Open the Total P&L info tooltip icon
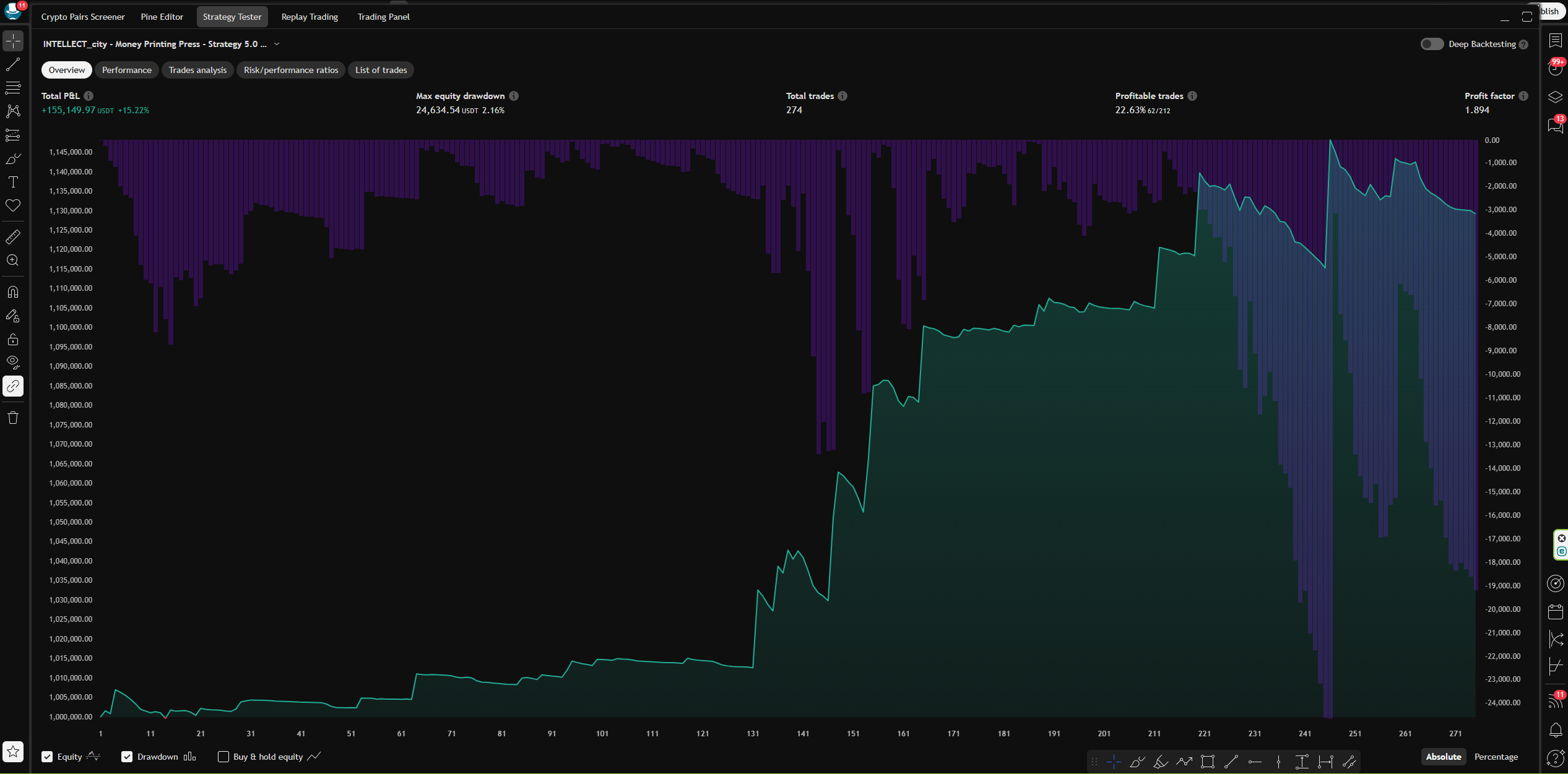The image size is (1568, 774). pyautogui.click(x=89, y=96)
